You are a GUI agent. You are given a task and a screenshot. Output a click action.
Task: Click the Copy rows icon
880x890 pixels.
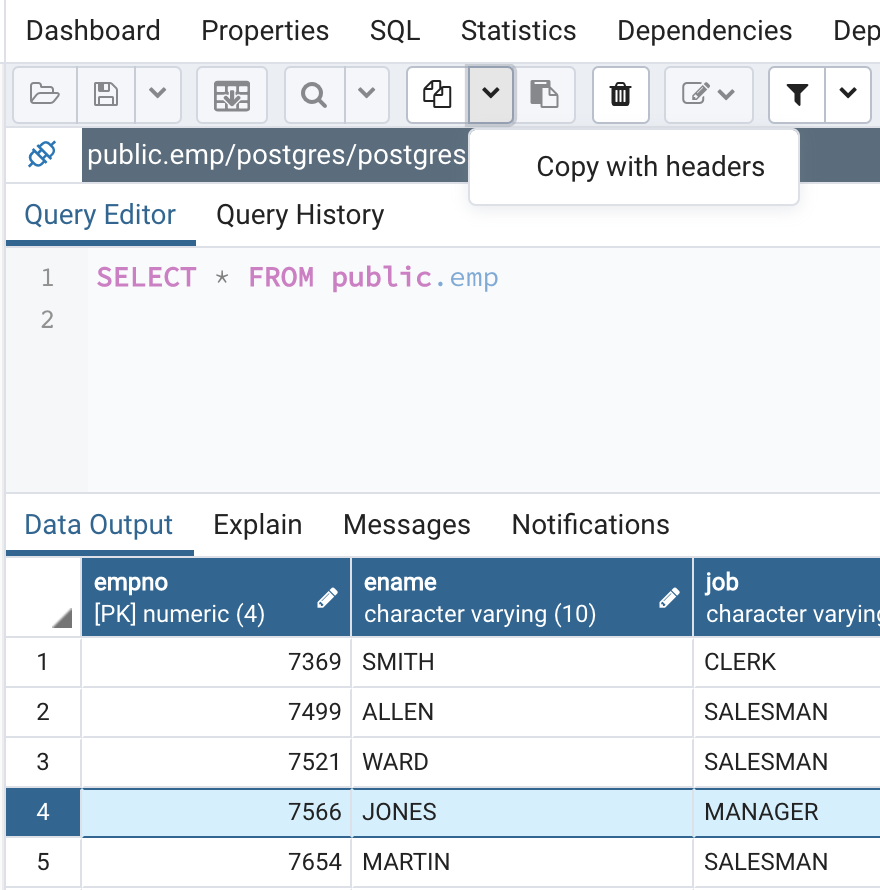pyautogui.click(x=437, y=95)
